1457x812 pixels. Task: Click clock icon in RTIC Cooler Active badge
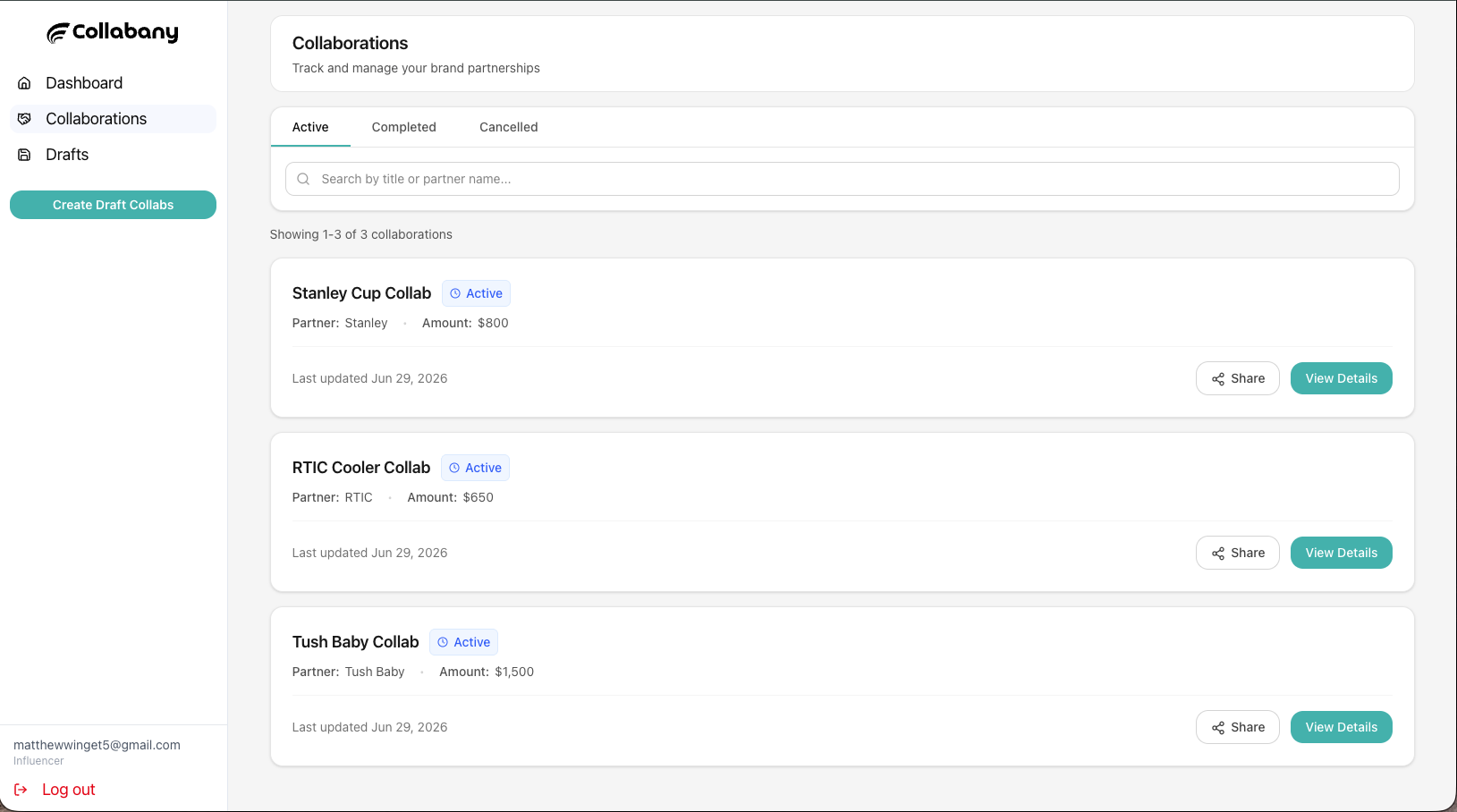[454, 468]
